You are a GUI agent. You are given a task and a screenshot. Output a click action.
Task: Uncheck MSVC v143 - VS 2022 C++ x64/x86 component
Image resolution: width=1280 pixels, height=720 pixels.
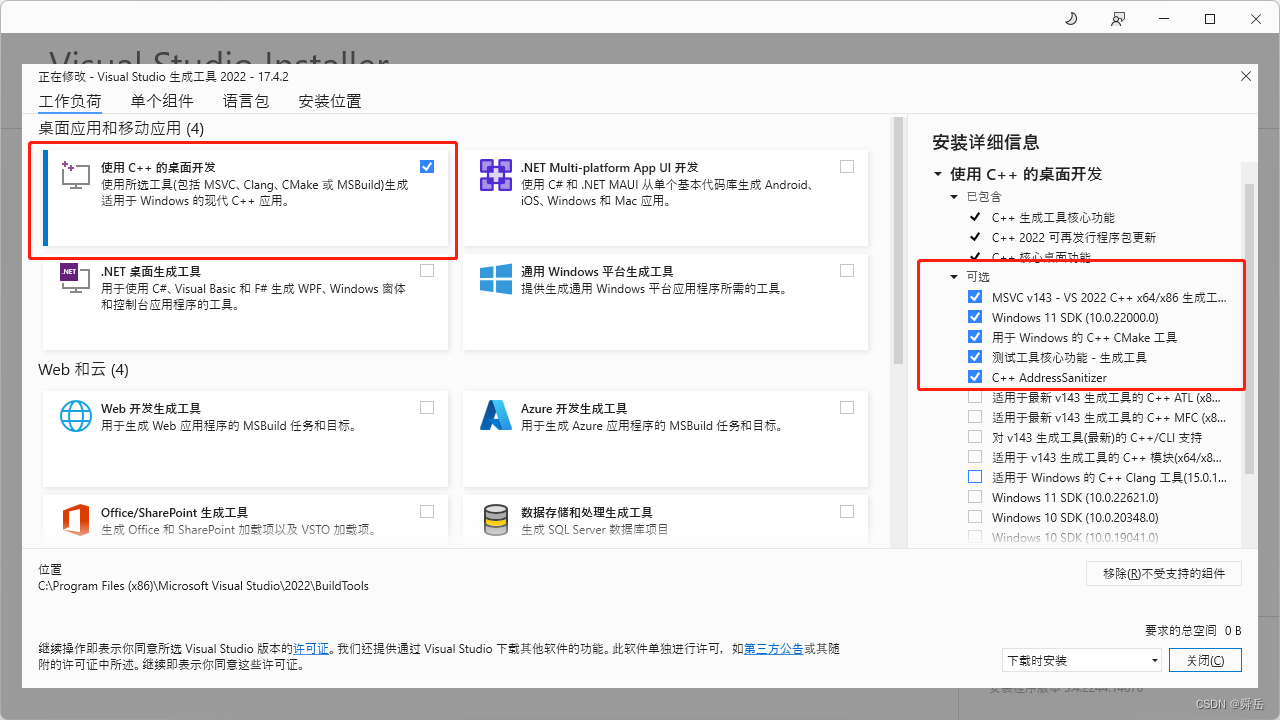point(975,297)
